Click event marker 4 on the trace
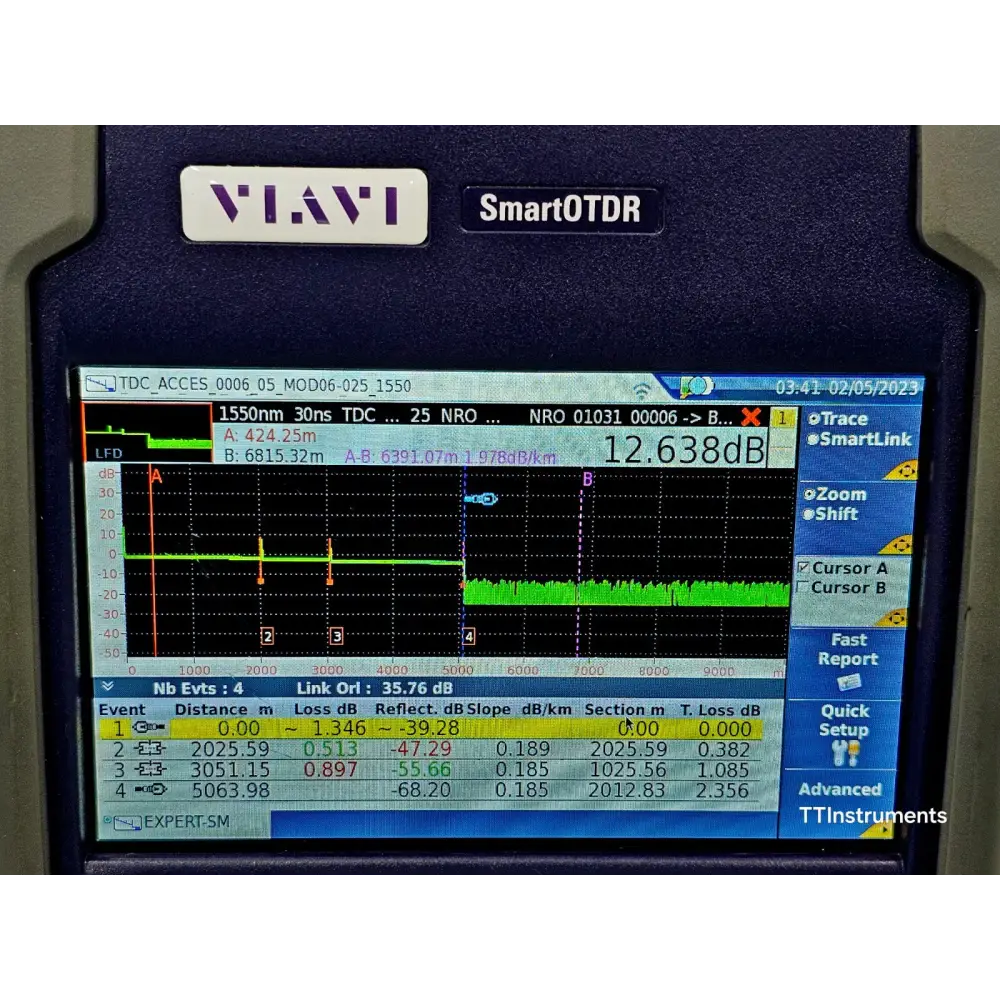The height and width of the screenshot is (1000, 1000). point(469,636)
